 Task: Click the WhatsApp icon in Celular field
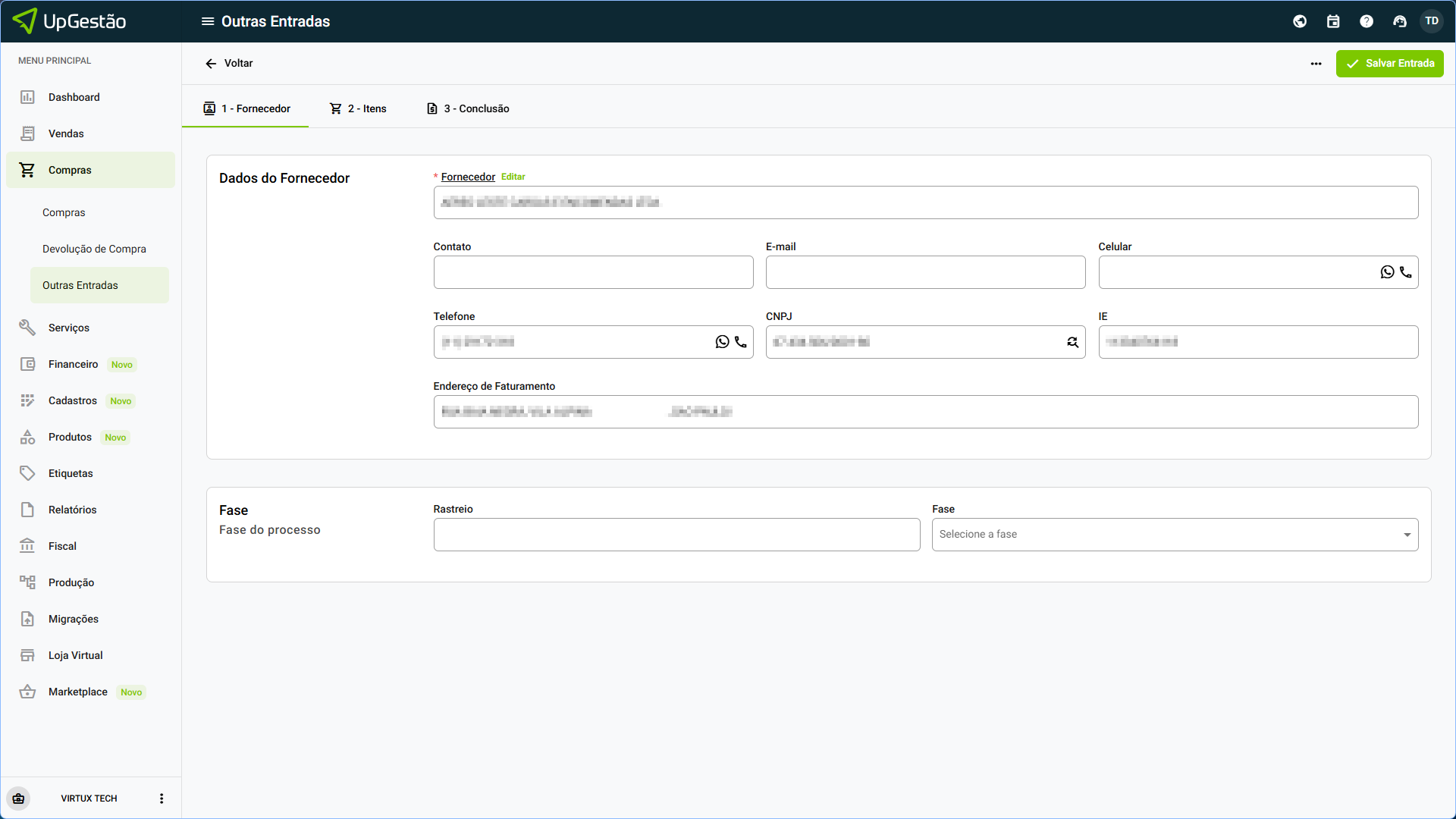pos(1387,272)
